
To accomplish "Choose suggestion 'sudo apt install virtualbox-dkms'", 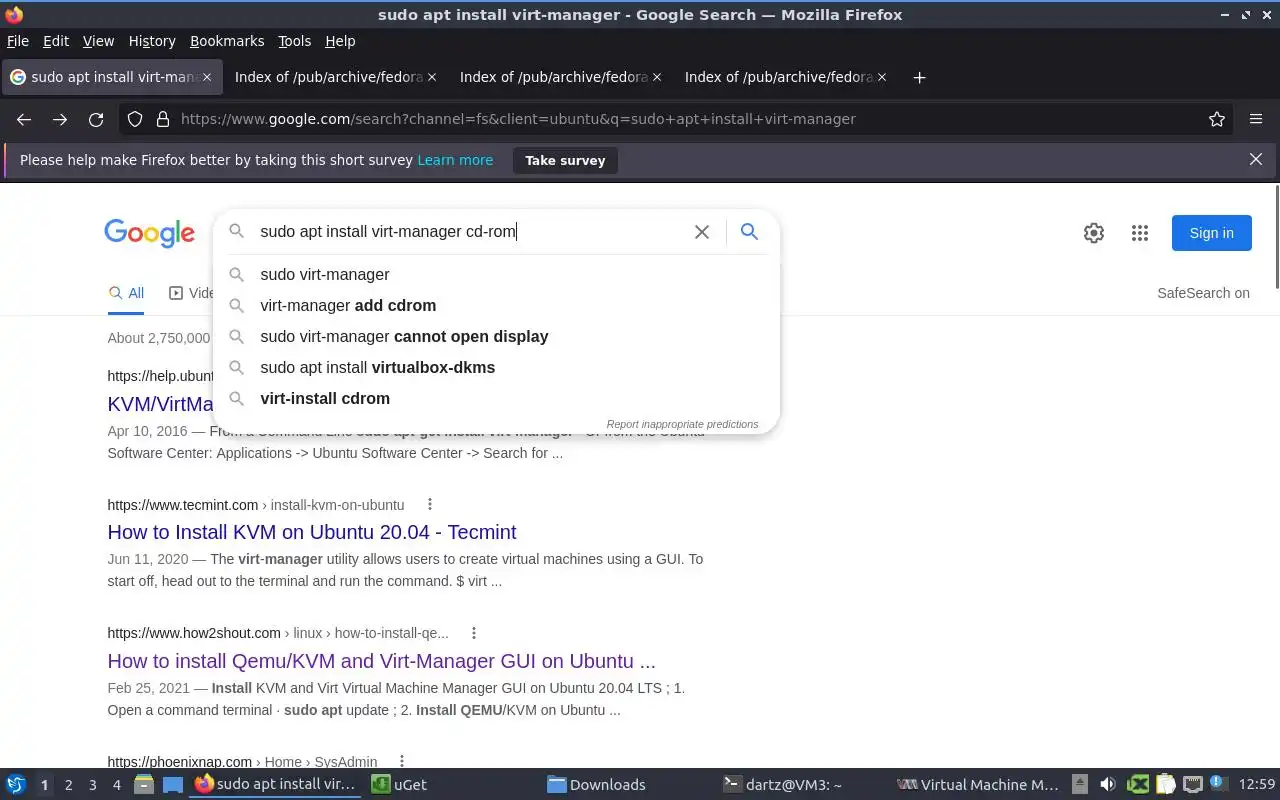I will pyautogui.click(x=497, y=367).
